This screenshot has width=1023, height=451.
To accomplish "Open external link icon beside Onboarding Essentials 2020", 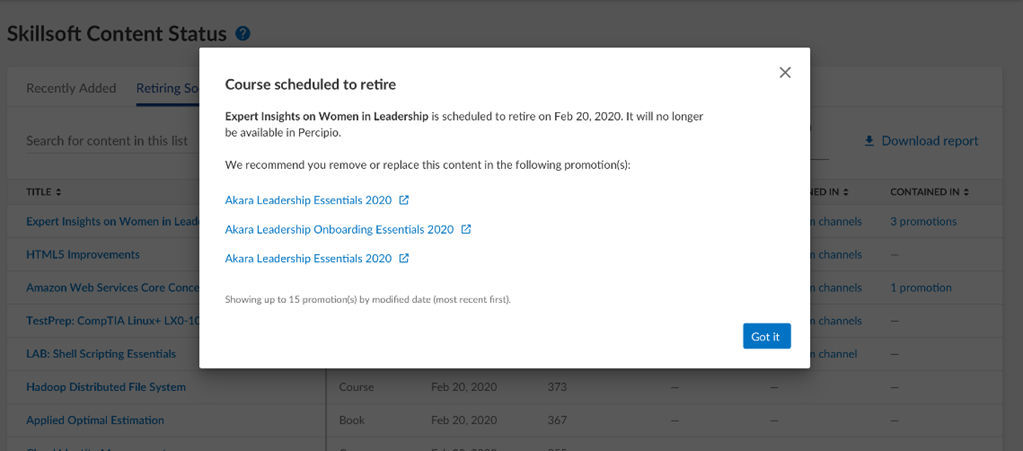I will 466,230.
